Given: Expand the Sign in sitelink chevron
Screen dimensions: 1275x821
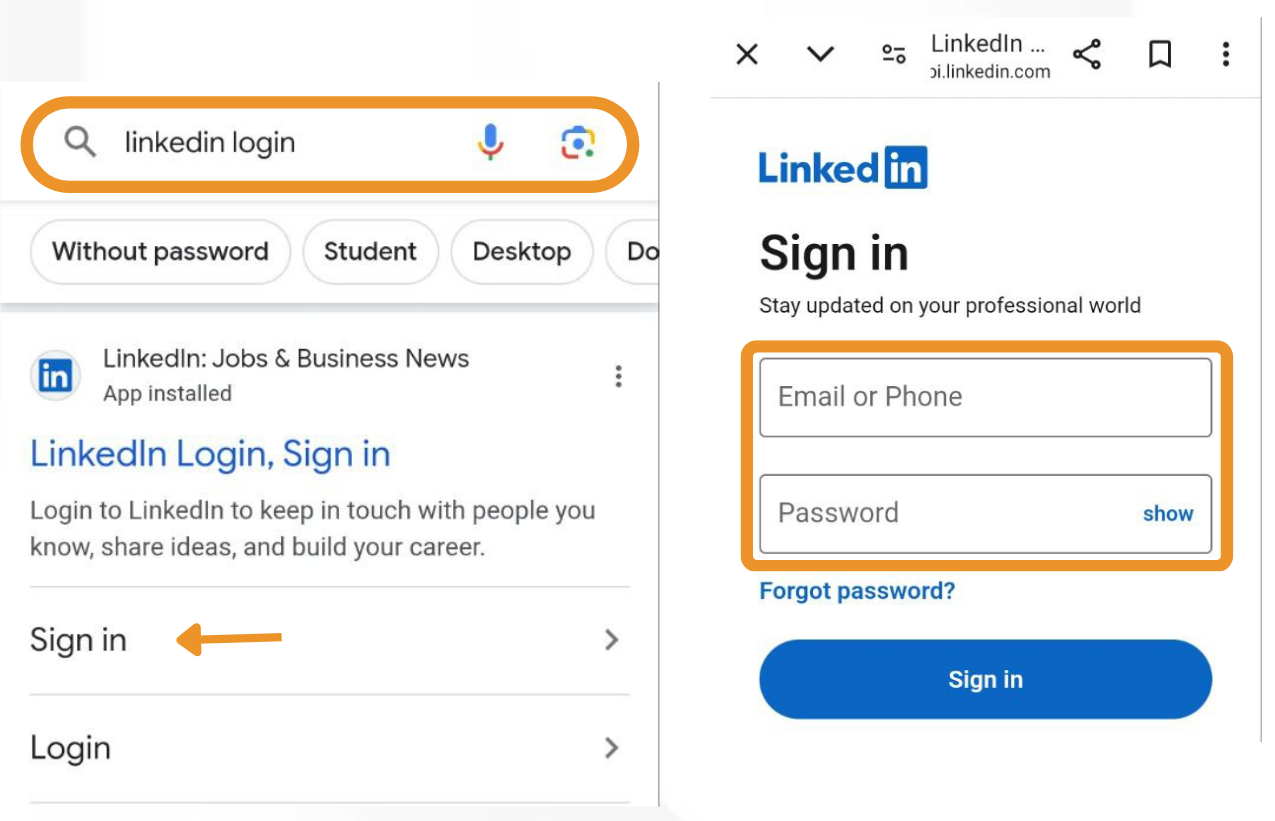Looking at the screenshot, I should click(612, 640).
